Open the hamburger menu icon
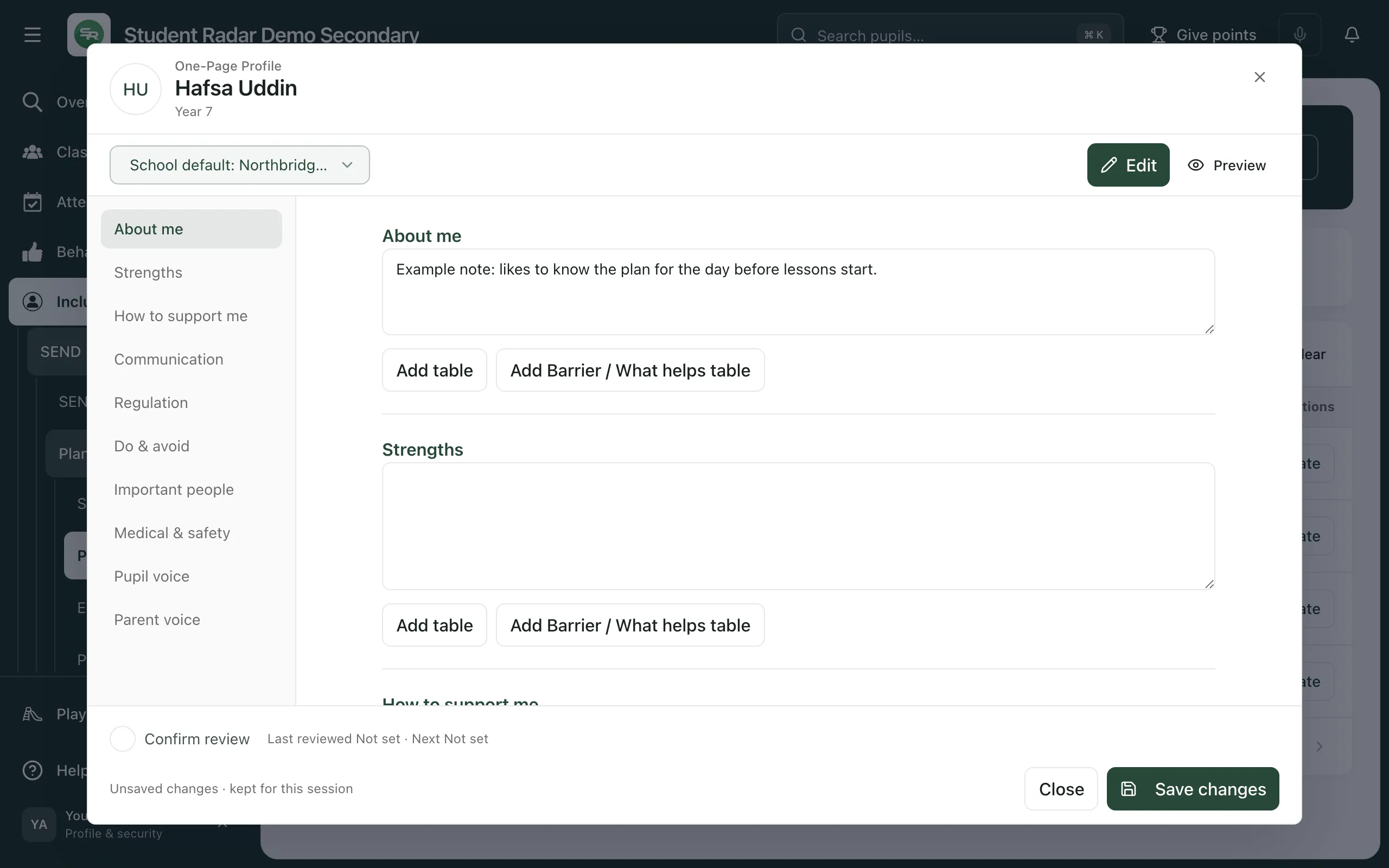The height and width of the screenshot is (868, 1389). (x=32, y=35)
